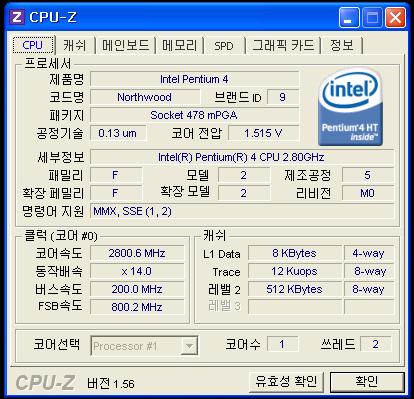Click the L1 Data 4-way field
The image size is (414, 399).
pyautogui.click(x=369, y=253)
